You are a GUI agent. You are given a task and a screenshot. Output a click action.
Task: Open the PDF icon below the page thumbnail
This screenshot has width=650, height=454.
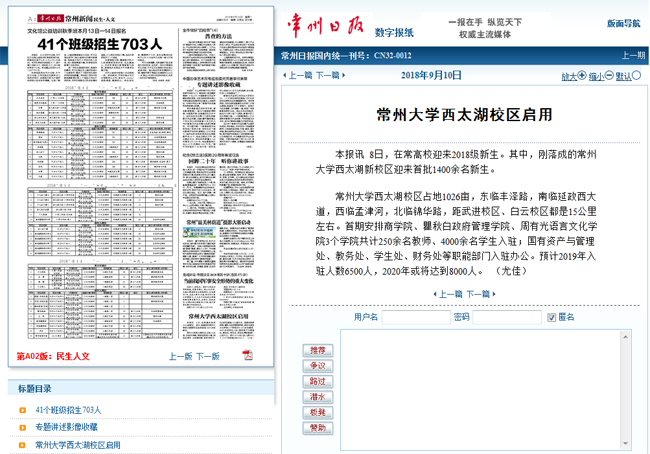coord(247,355)
